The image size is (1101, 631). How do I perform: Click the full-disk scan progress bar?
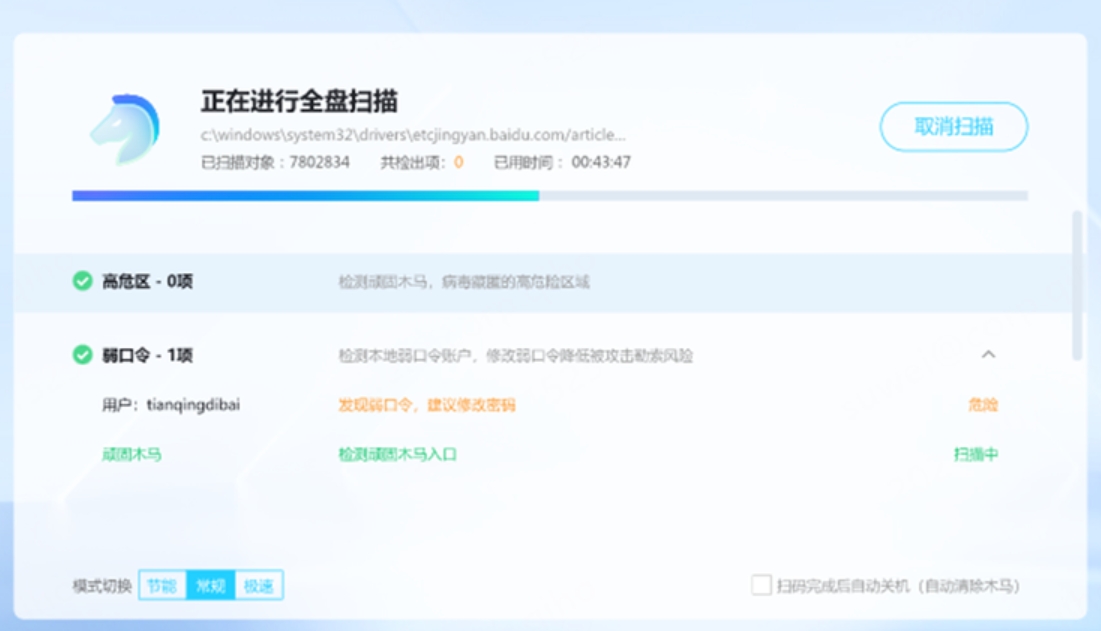pyautogui.click(x=549, y=196)
